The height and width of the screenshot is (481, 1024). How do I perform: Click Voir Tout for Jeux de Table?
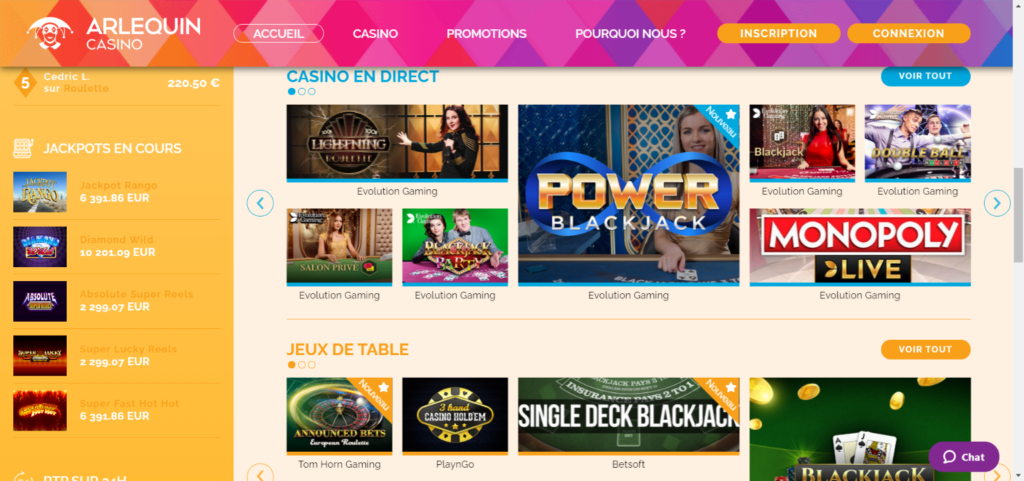(x=925, y=349)
